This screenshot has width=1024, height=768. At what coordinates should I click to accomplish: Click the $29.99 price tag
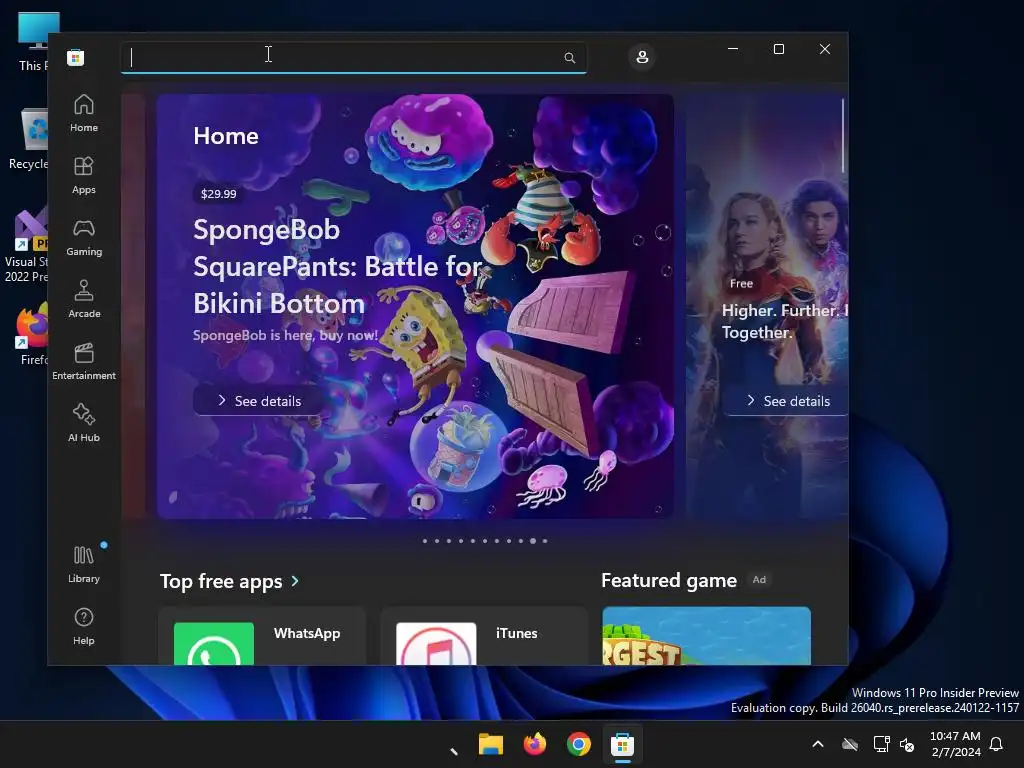(x=219, y=194)
